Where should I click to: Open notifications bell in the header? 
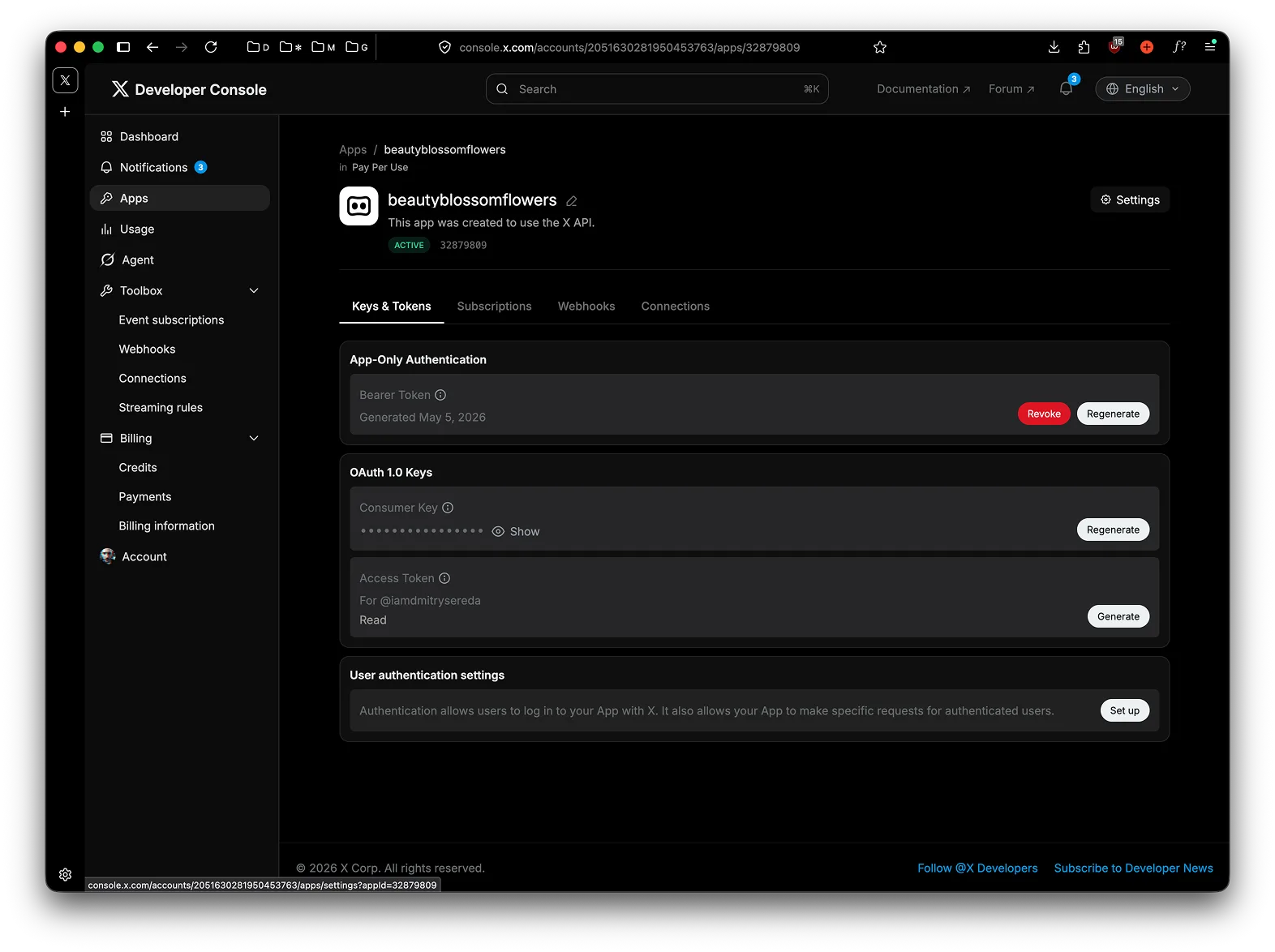tap(1066, 88)
